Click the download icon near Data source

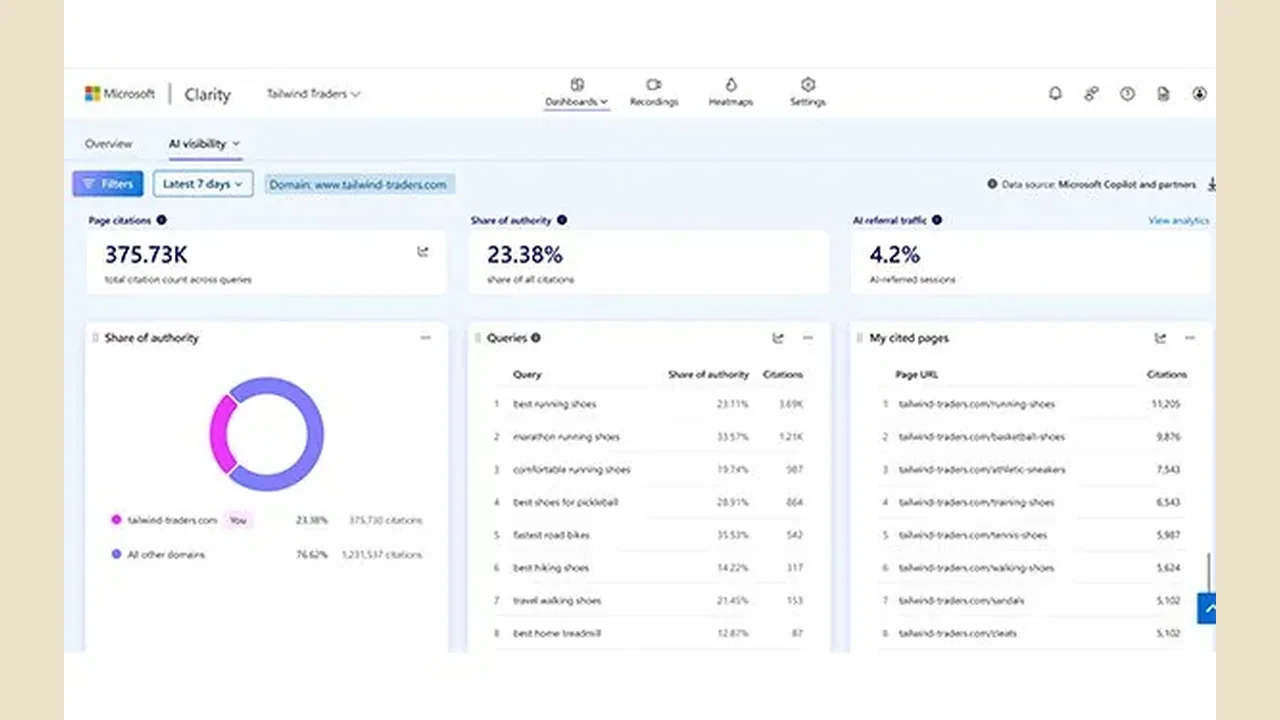pos(1211,184)
